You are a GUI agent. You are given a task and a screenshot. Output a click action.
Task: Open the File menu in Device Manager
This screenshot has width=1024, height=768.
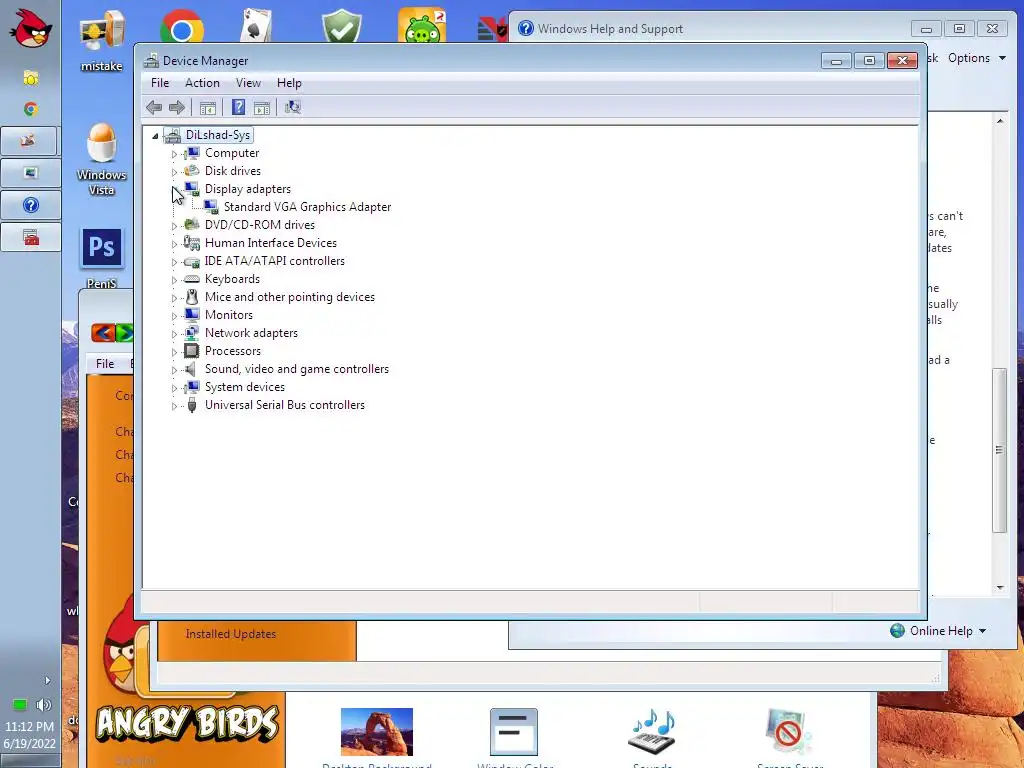(x=160, y=83)
